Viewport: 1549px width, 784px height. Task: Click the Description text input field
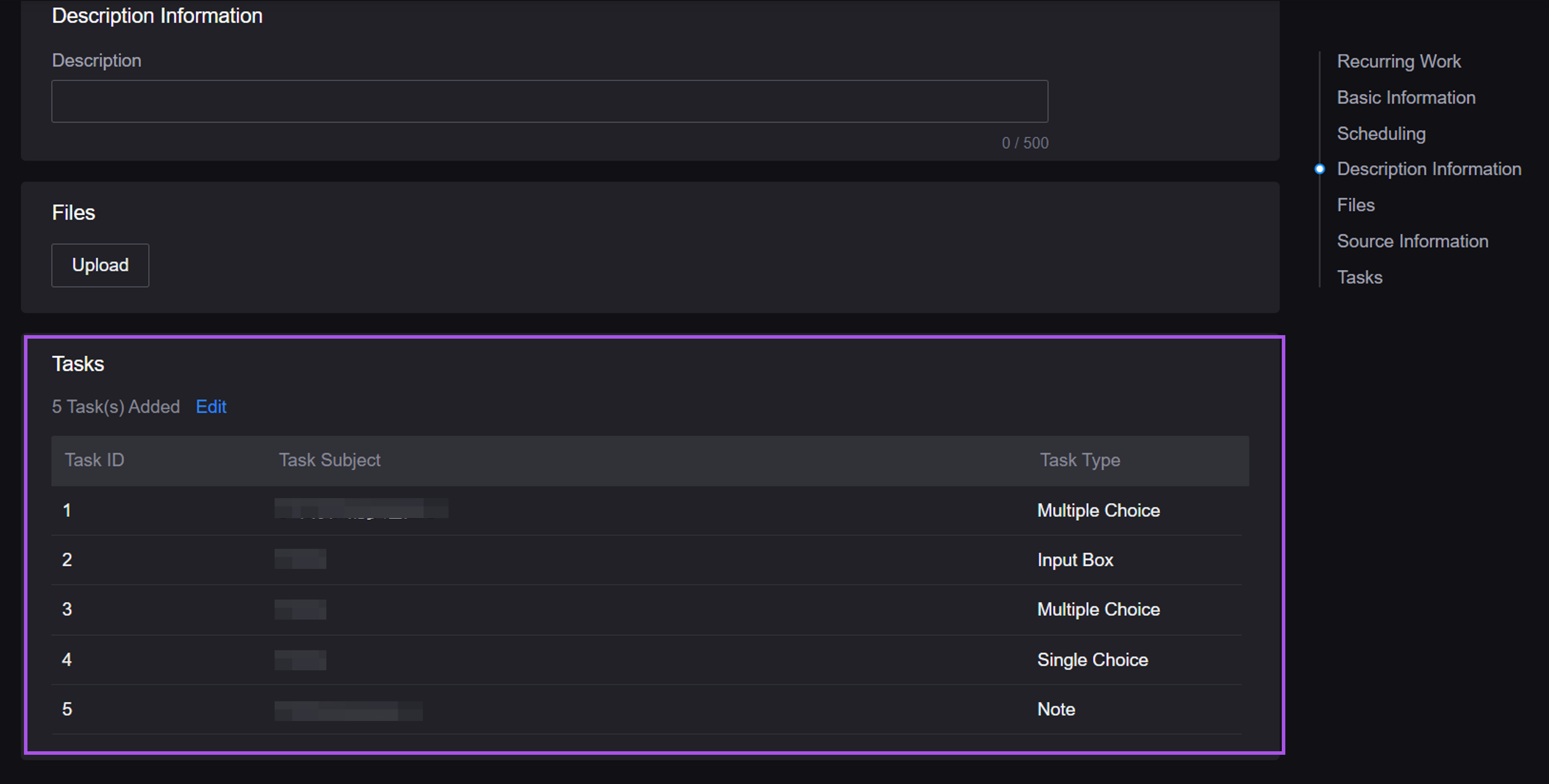point(549,101)
